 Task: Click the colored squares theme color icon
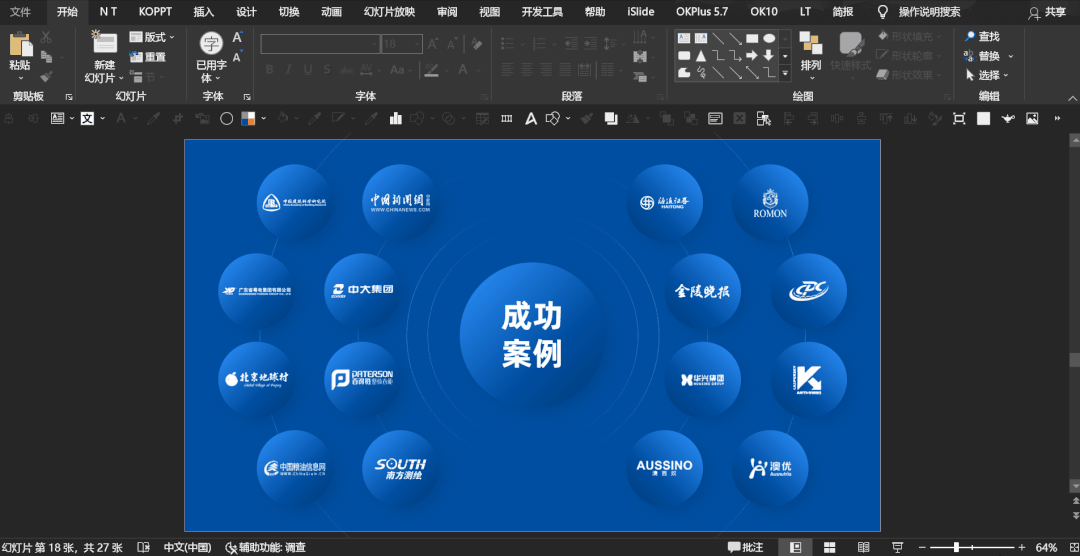tap(247, 119)
